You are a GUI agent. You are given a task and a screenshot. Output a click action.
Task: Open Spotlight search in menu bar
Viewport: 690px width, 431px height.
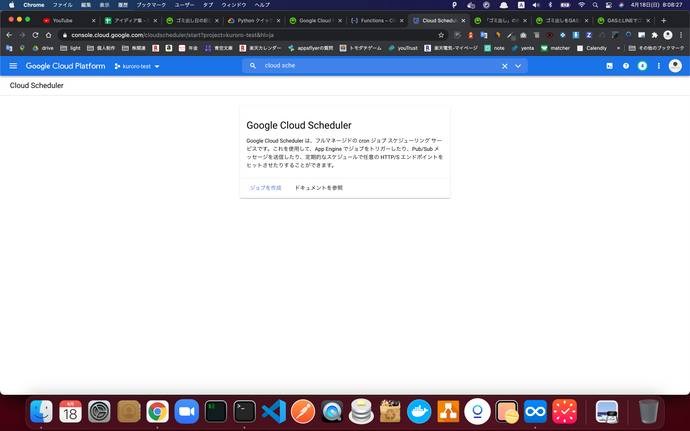(595, 5)
